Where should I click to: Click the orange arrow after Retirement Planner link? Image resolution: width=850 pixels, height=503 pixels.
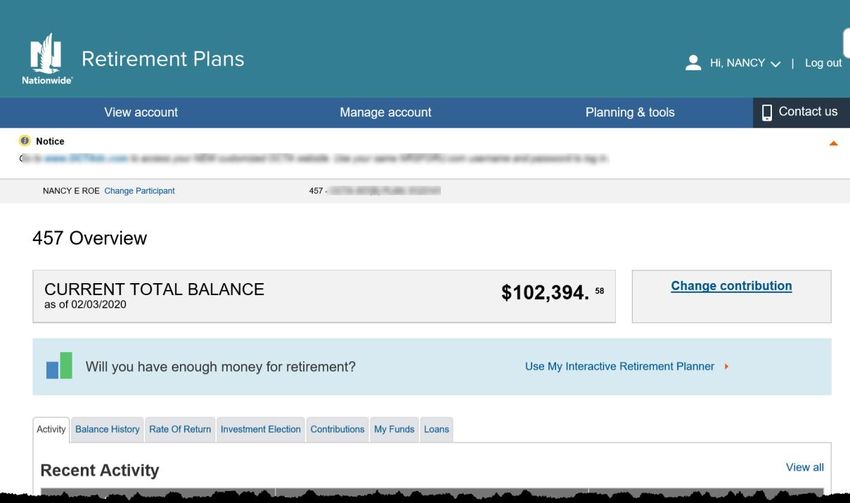726,366
